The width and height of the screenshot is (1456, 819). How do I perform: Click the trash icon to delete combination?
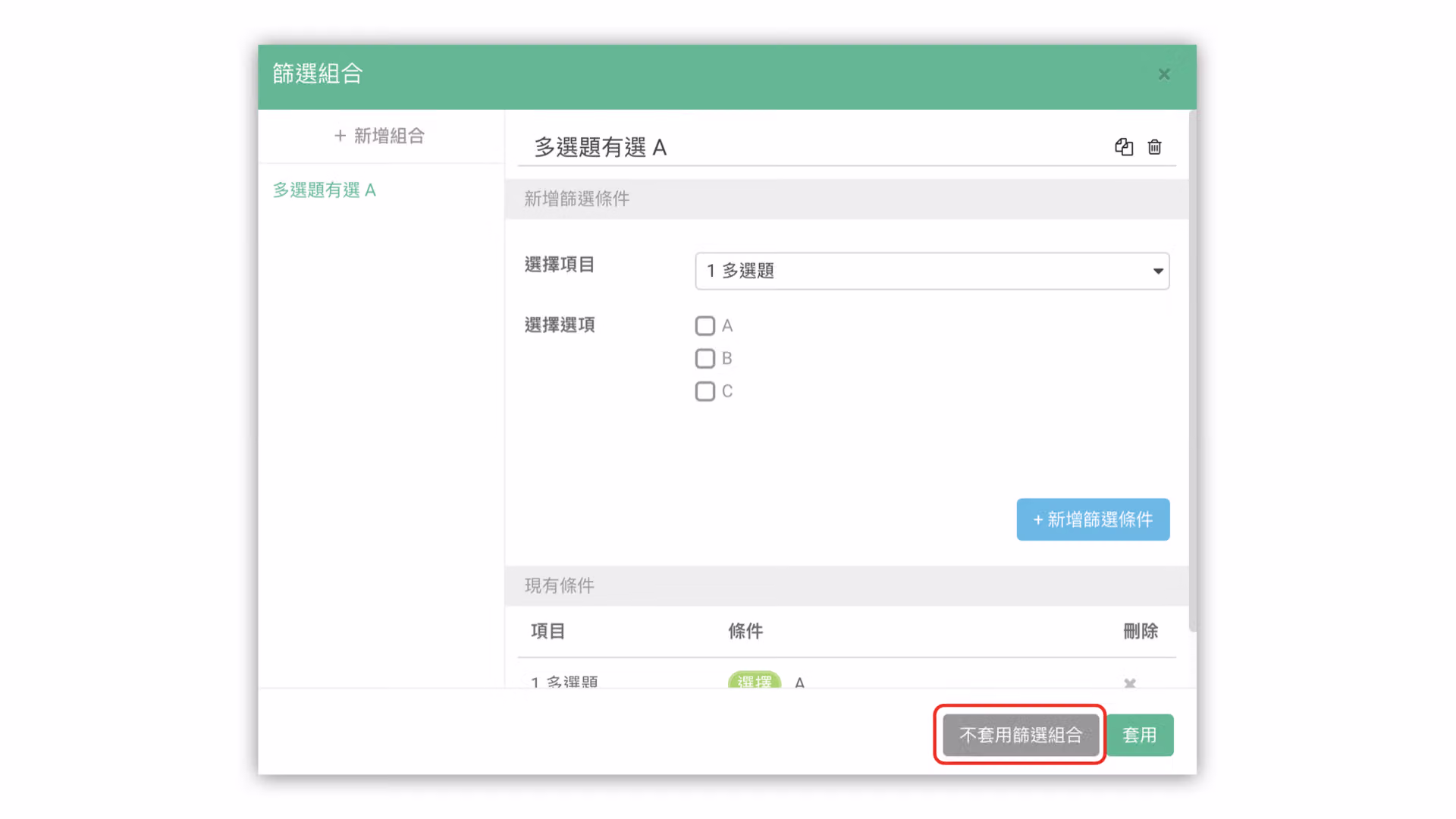(1154, 147)
